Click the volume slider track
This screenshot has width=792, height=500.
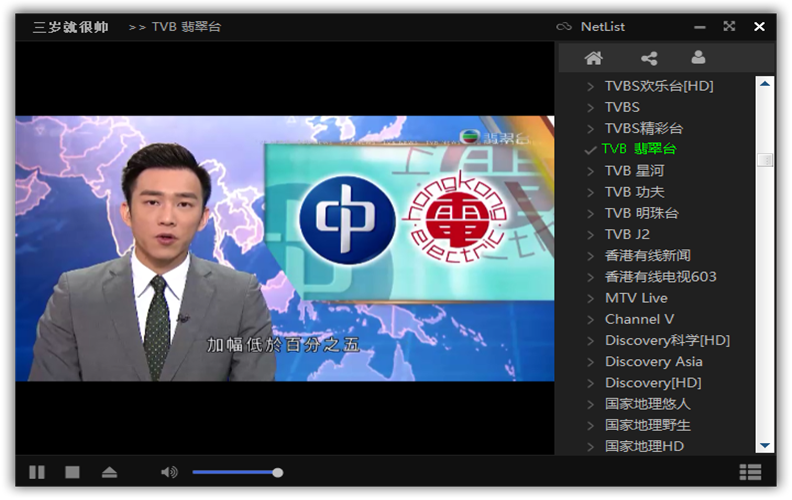tap(235, 472)
